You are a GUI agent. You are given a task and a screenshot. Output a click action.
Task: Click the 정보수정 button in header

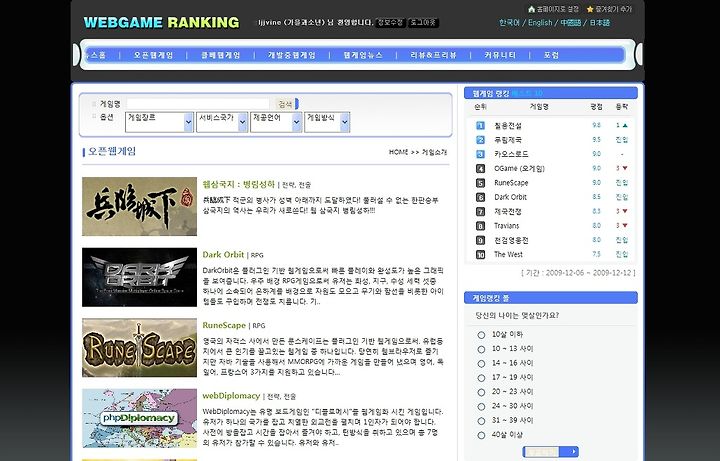pos(390,22)
